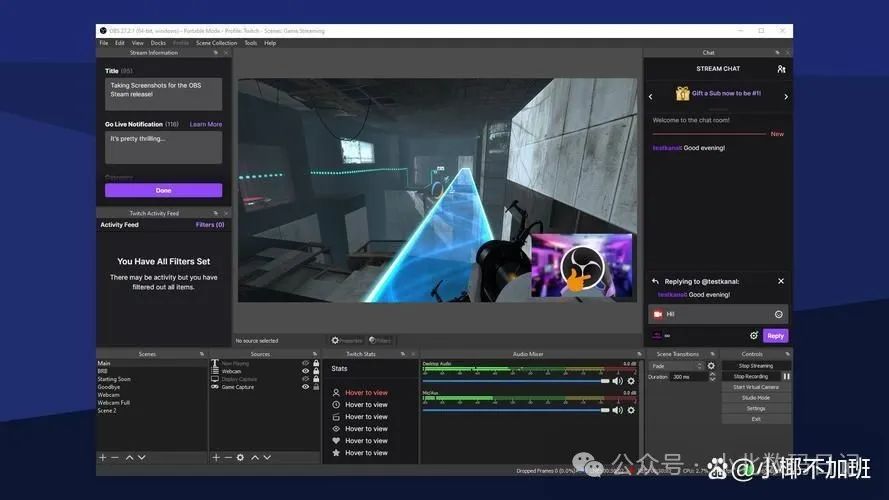Click the star subscribers icon in Twitch Stats
Viewport: 889px width, 500px height.
tap(336, 452)
